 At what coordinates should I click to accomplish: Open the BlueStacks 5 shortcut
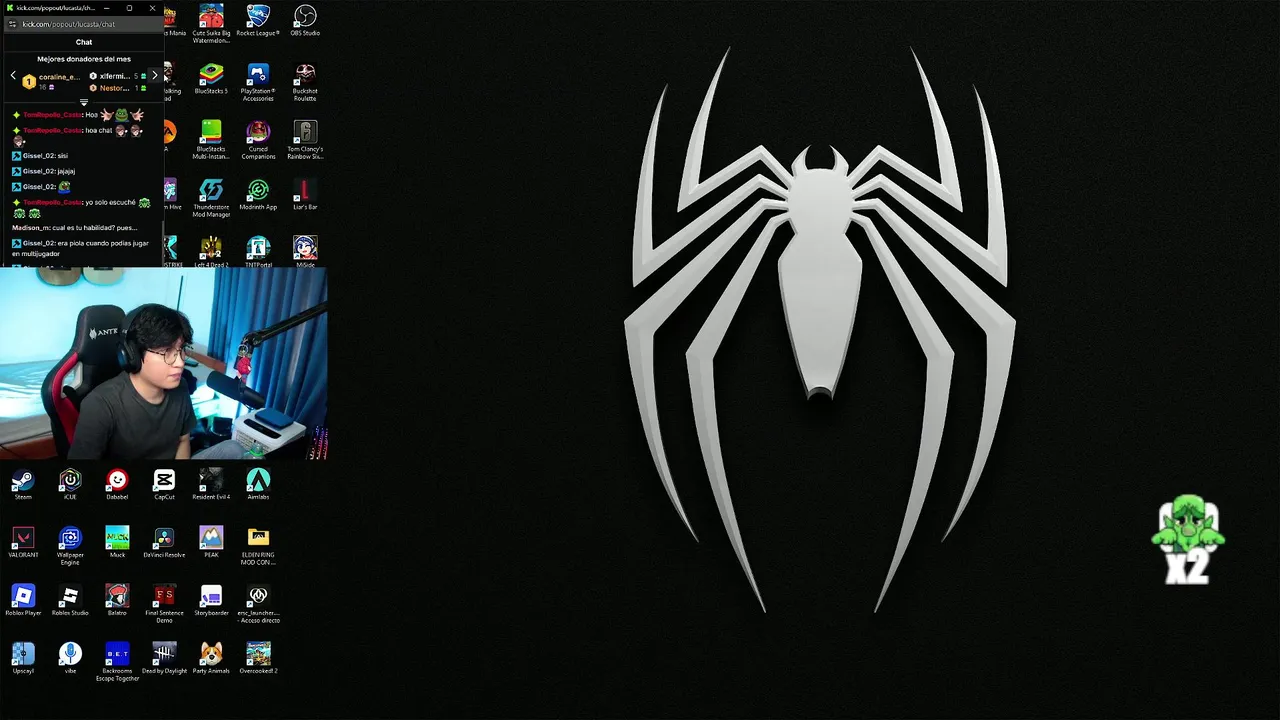click(x=211, y=79)
